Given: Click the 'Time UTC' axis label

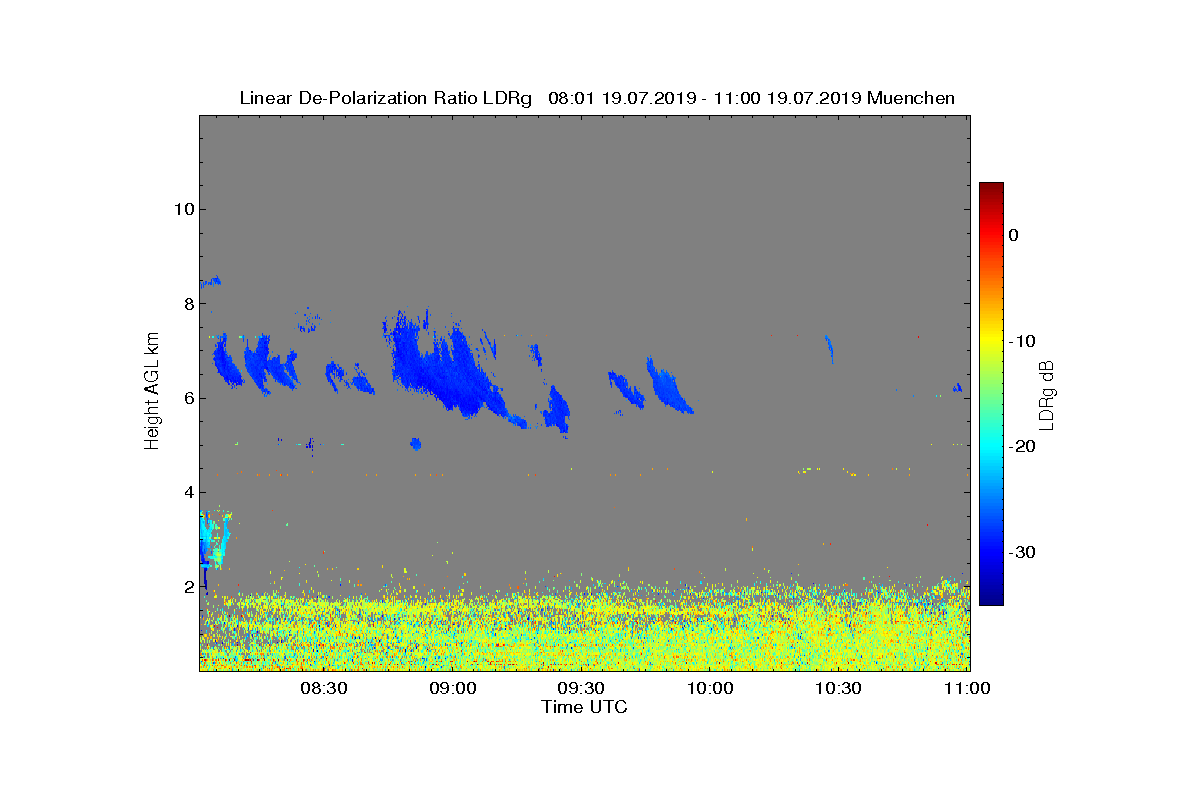Looking at the screenshot, I should [585, 707].
